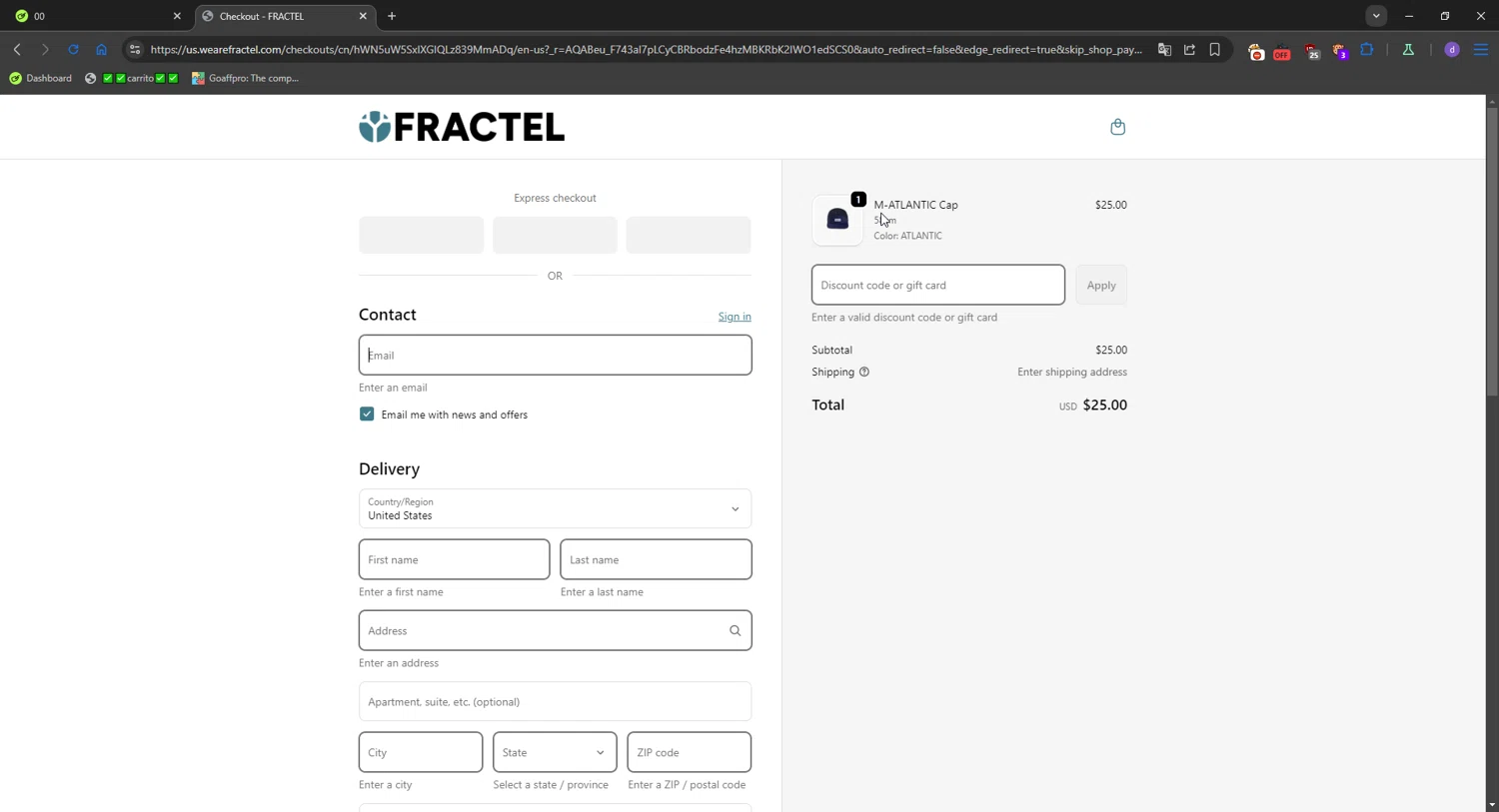Click the 'Color: ATLANTIC' text
This screenshot has height=812, width=1499.
(x=907, y=236)
